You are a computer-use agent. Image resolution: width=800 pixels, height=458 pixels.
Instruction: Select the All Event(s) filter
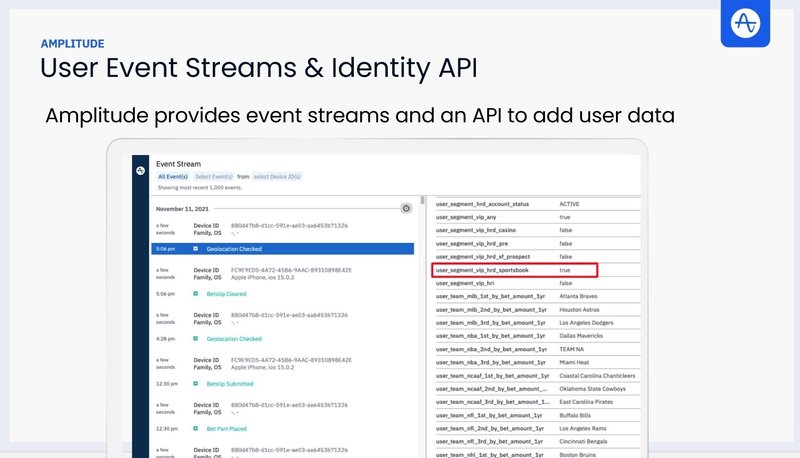173,176
